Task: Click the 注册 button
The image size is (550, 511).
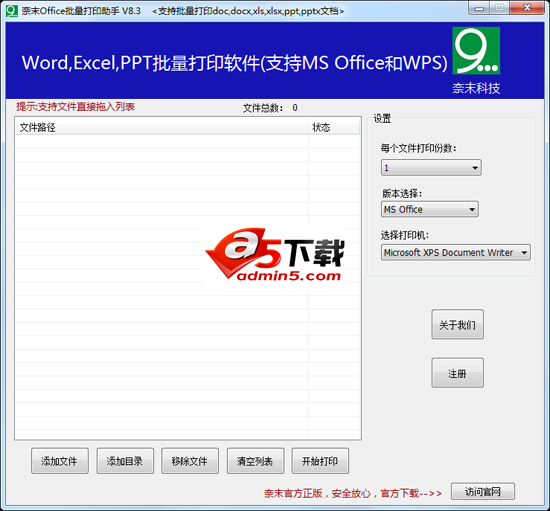Action: tap(457, 373)
